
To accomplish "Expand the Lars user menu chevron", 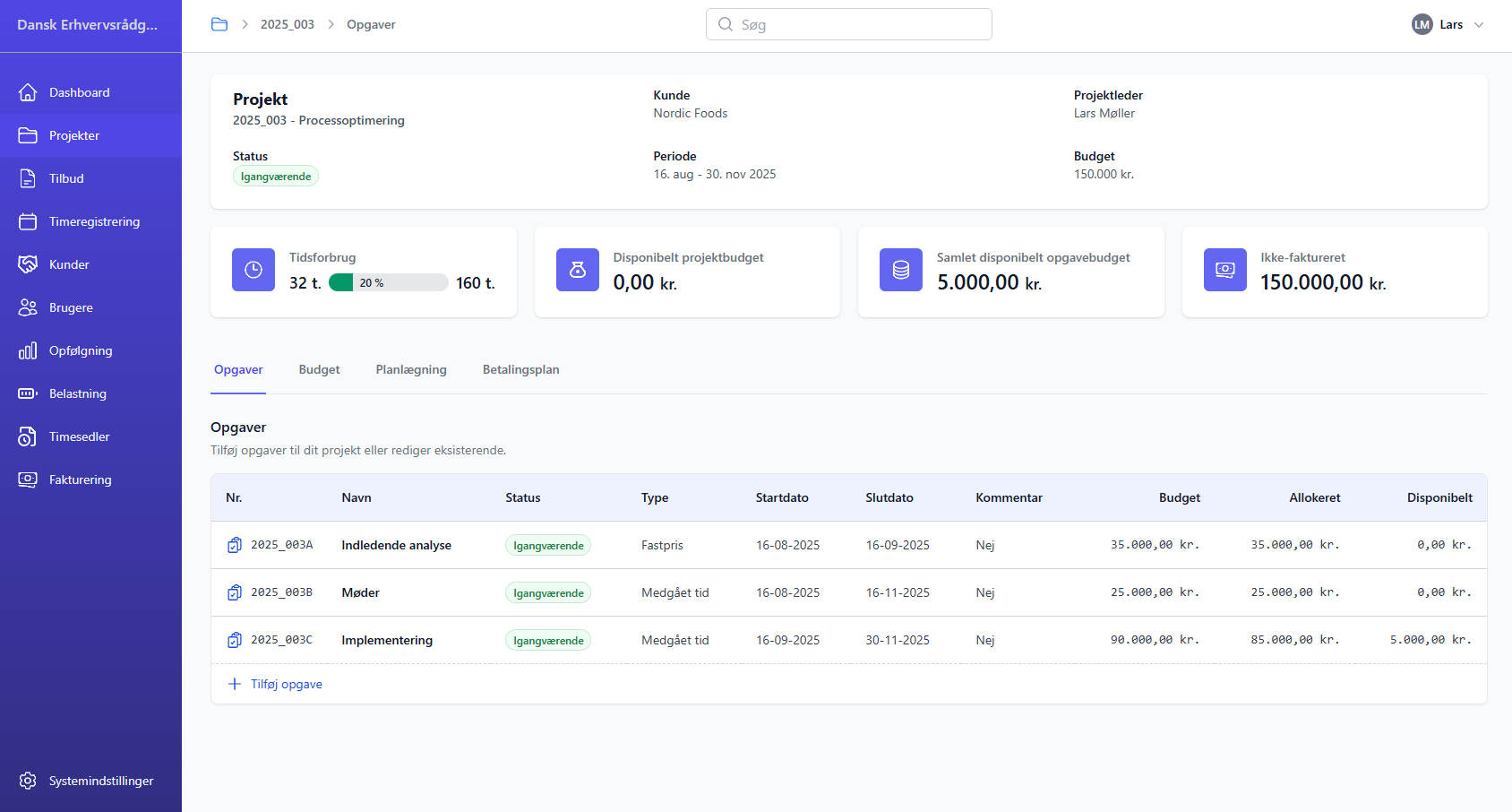I will pyautogui.click(x=1479, y=25).
